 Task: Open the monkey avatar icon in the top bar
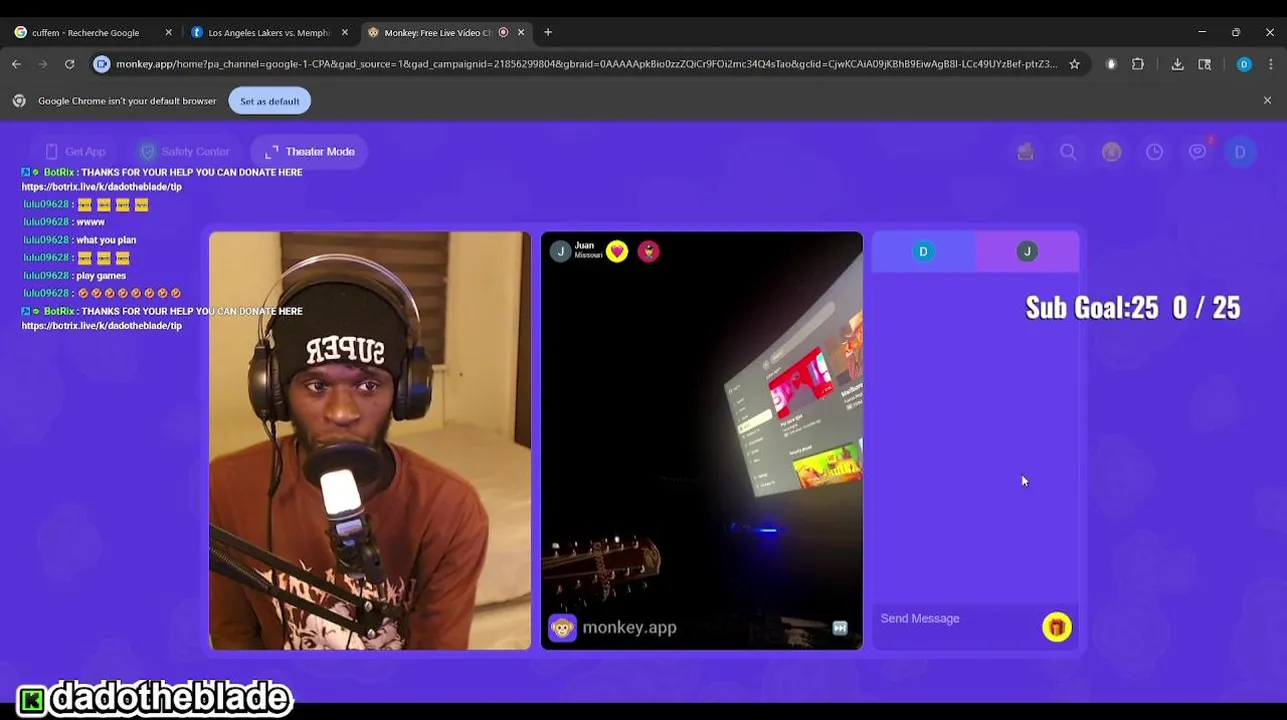(x=1111, y=152)
